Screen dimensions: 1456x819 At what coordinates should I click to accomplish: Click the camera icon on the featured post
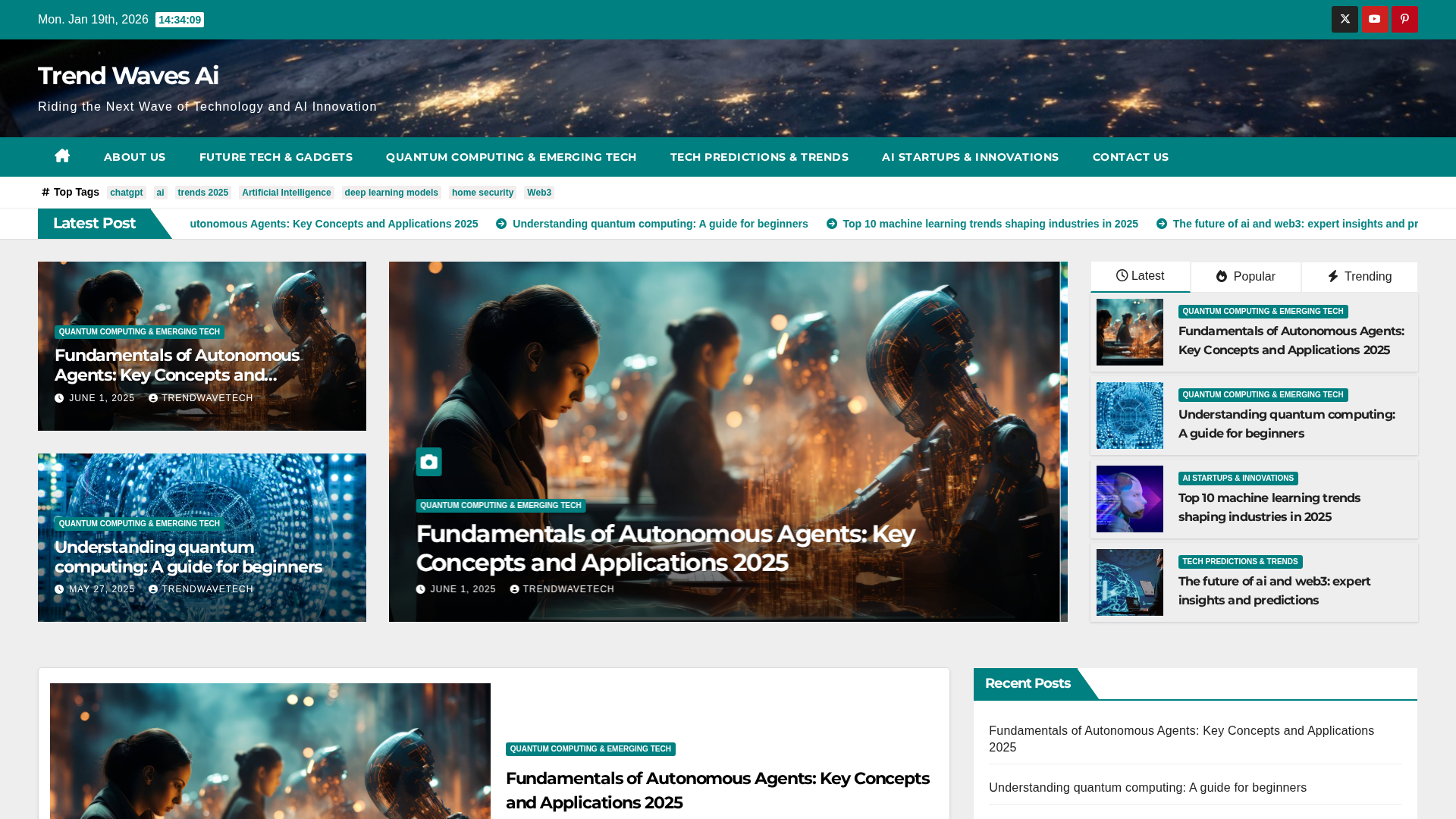point(428,462)
